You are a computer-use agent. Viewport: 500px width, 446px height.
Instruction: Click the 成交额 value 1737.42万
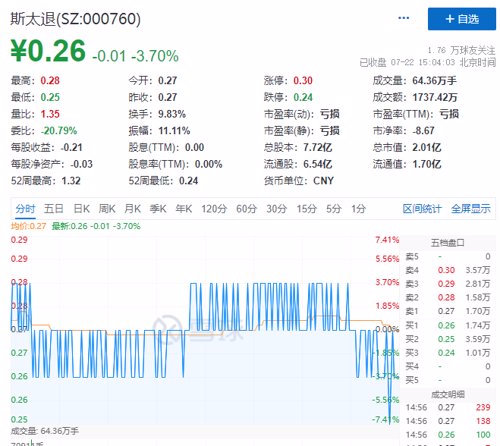(x=435, y=97)
